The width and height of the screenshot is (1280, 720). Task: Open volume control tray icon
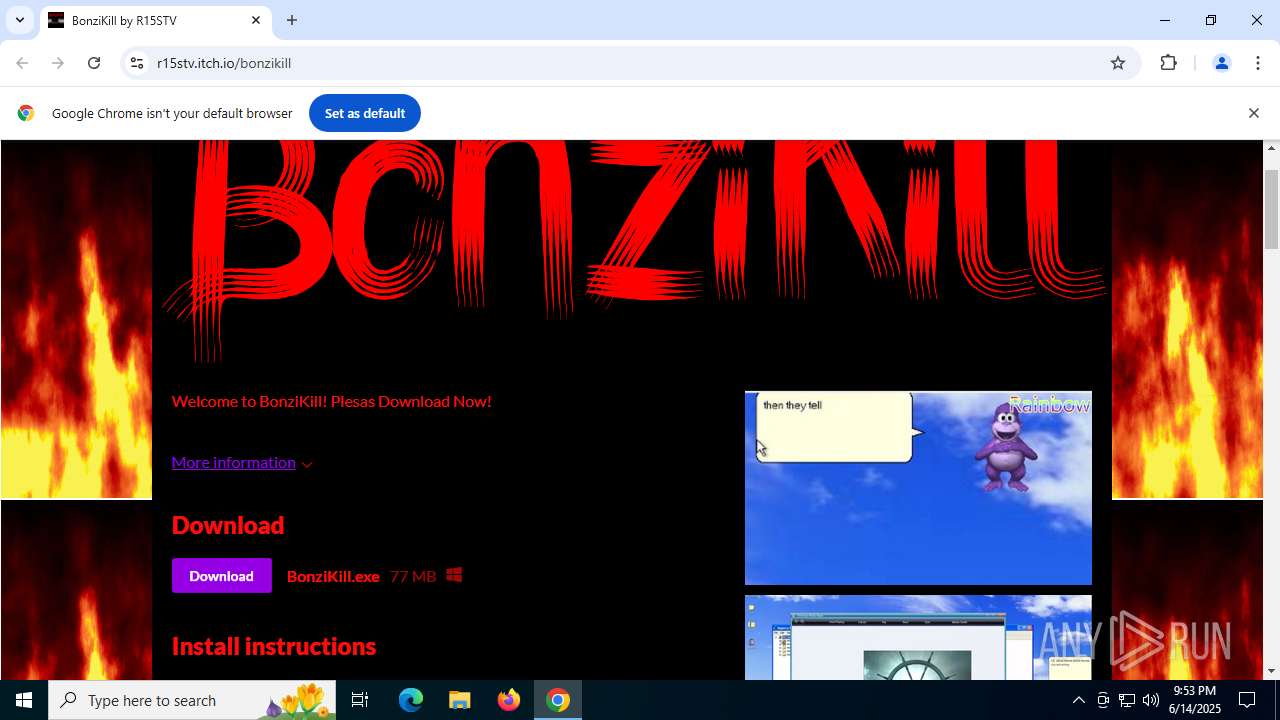[x=1151, y=700]
